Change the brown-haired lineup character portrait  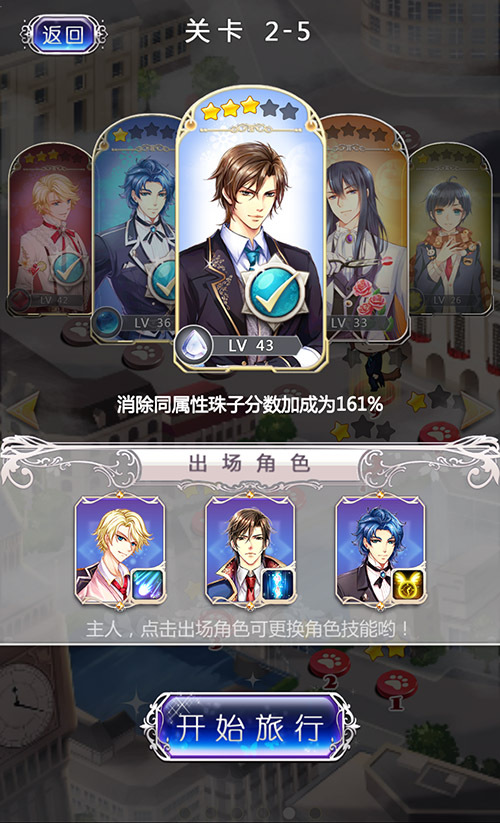click(x=250, y=552)
